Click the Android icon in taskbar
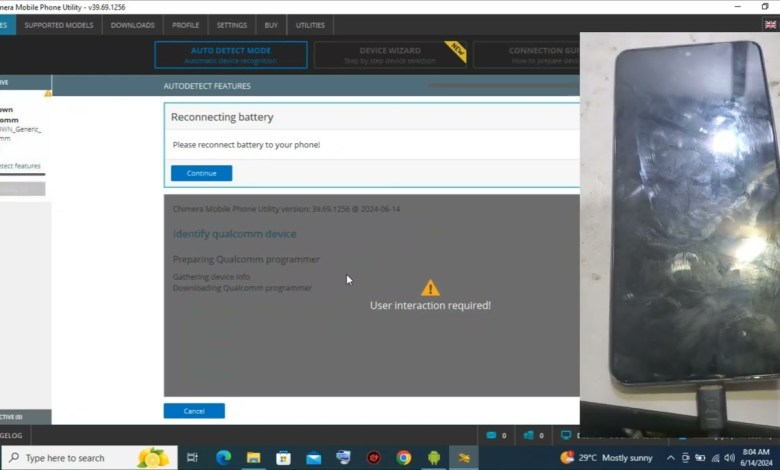The image size is (780, 470). point(434,458)
